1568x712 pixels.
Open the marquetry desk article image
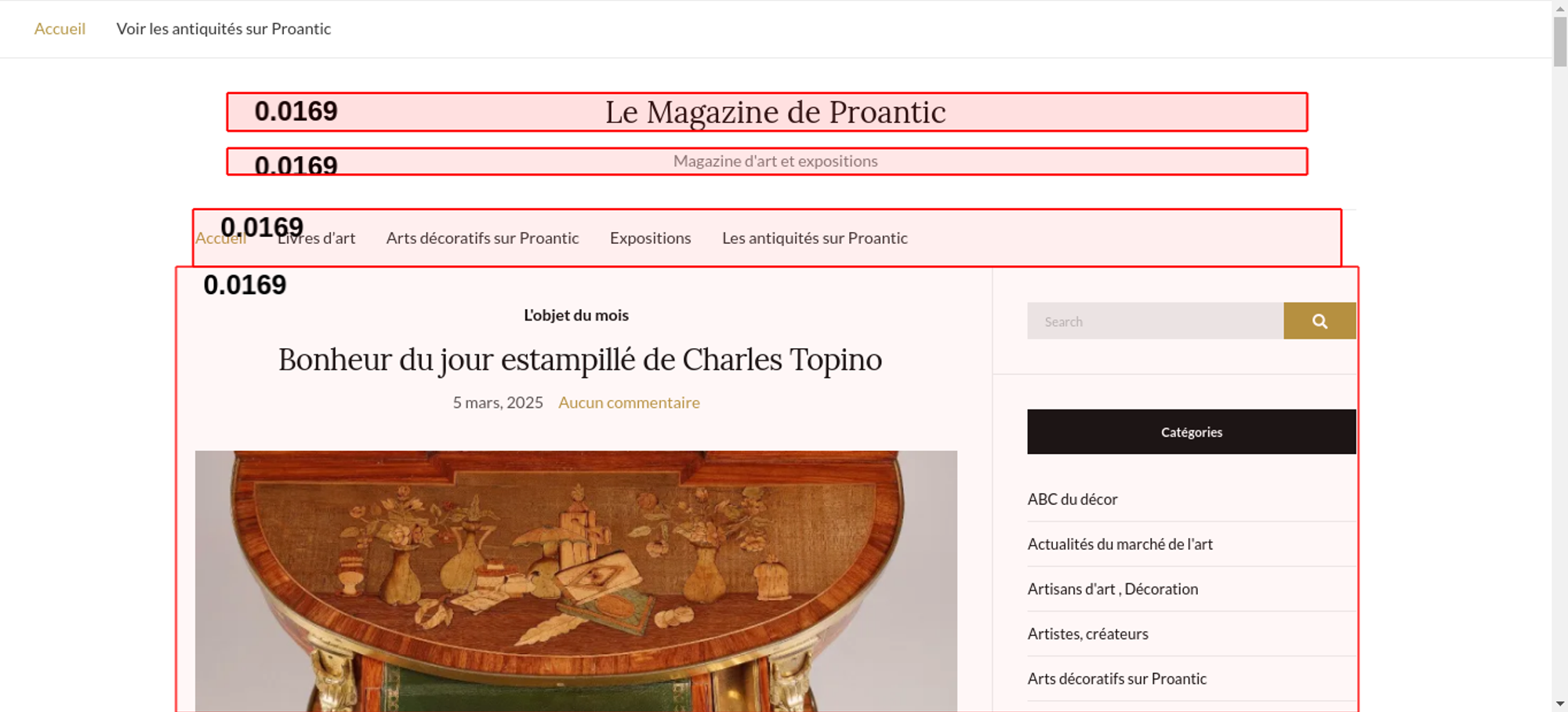point(576,581)
